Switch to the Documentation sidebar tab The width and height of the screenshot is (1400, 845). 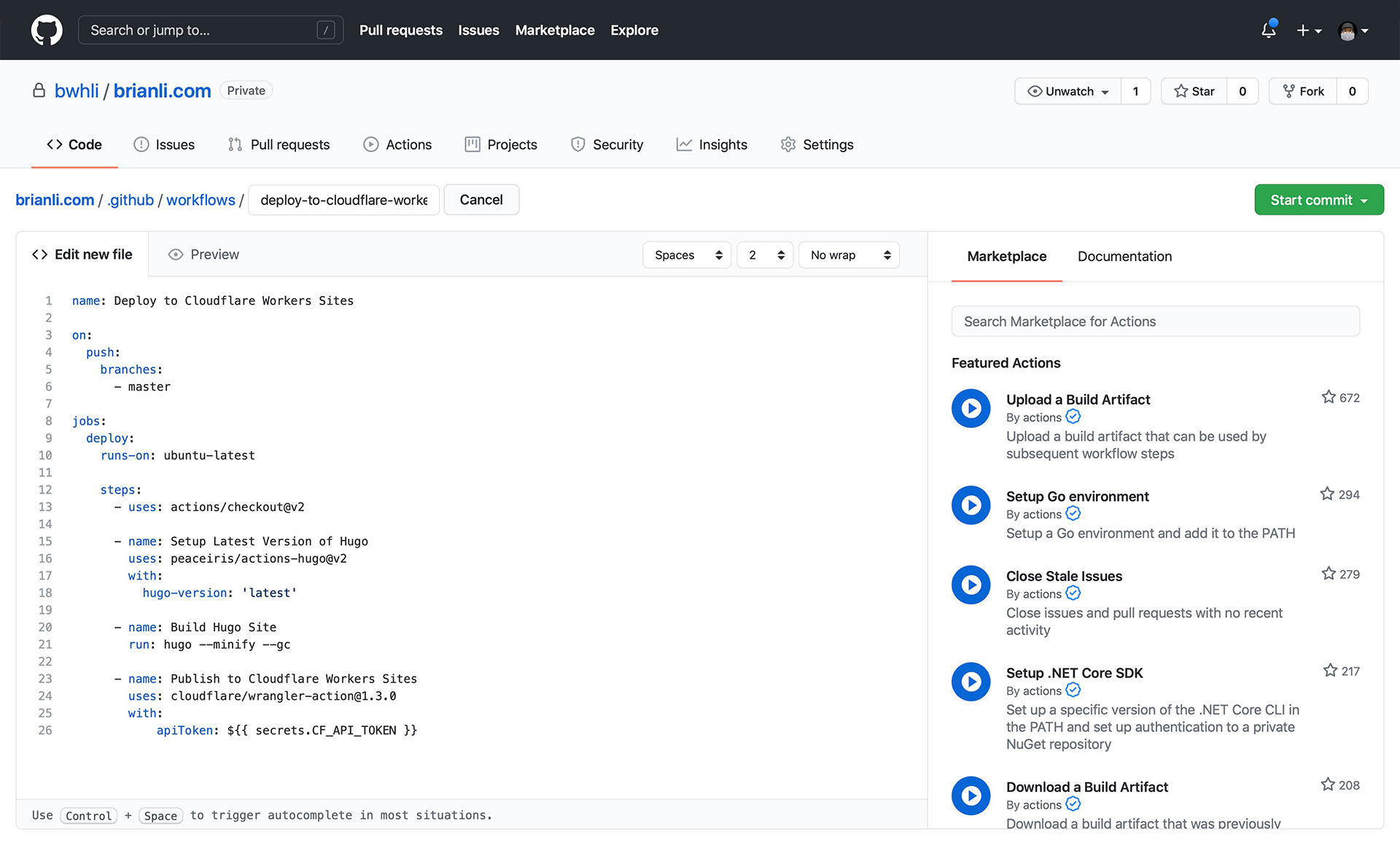pyautogui.click(x=1124, y=256)
